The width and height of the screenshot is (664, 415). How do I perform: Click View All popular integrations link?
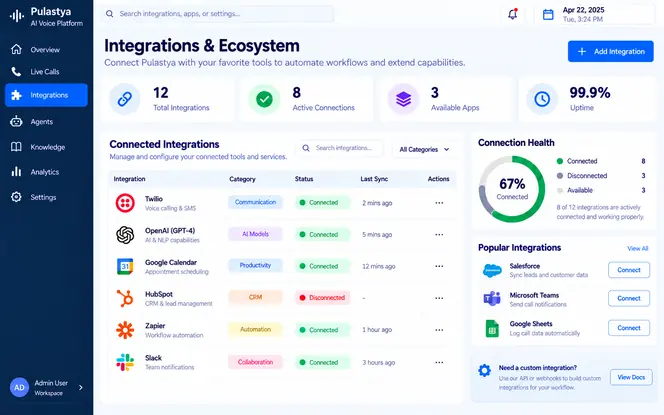(637, 249)
